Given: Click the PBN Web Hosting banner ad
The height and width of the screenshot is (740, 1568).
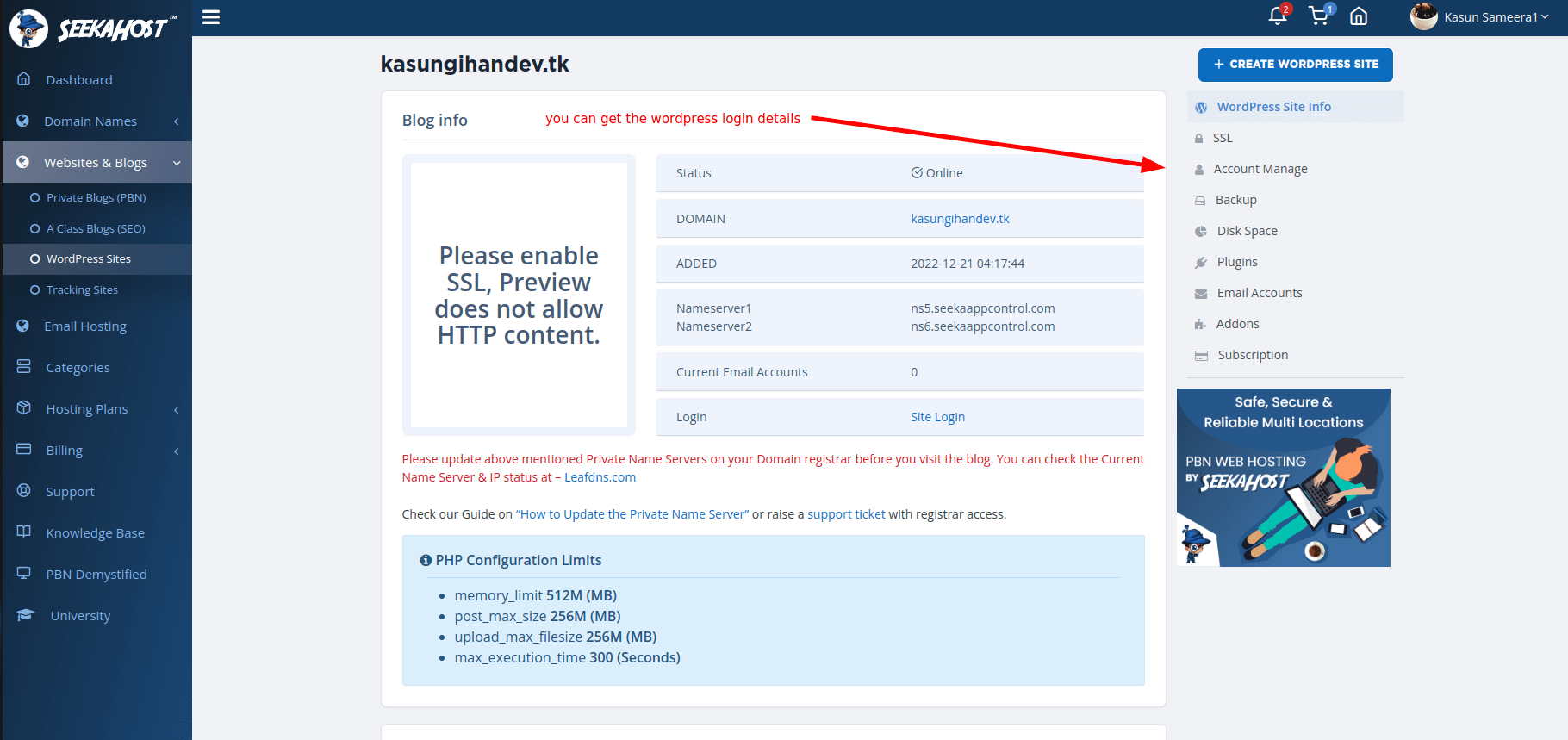Looking at the screenshot, I should pyautogui.click(x=1283, y=477).
